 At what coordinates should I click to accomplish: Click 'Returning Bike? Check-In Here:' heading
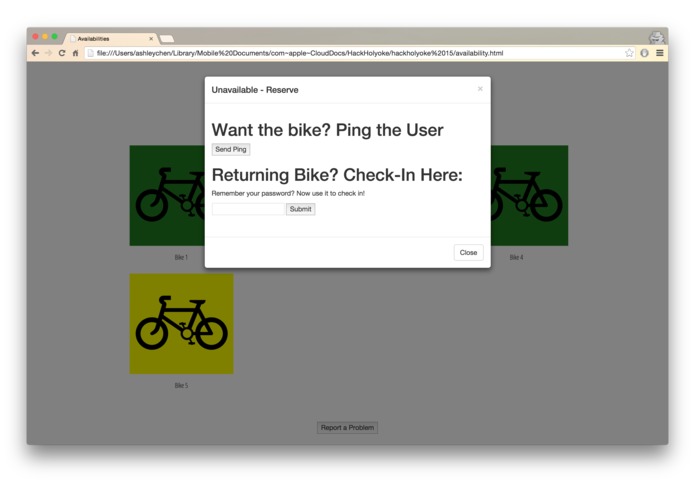(x=337, y=175)
